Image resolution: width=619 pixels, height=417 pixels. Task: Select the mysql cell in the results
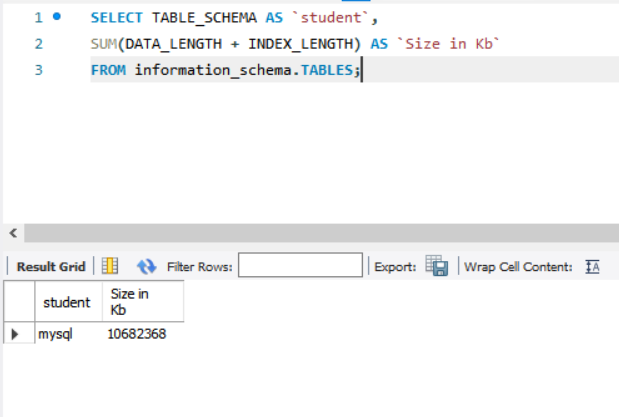68,334
